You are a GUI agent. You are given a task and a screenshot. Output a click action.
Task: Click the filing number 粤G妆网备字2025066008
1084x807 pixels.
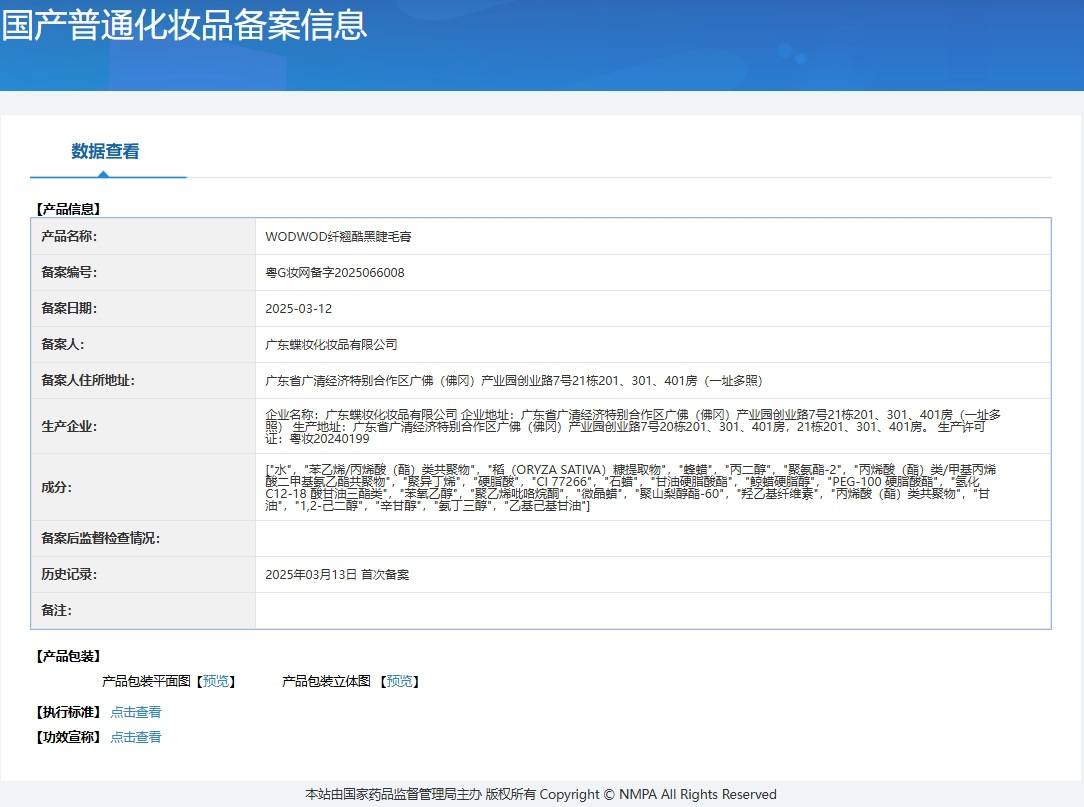tap(335, 272)
